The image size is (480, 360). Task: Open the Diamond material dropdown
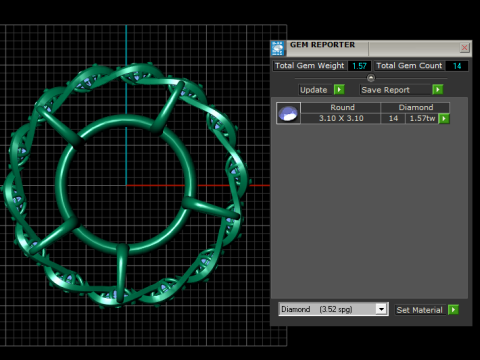(381, 309)
